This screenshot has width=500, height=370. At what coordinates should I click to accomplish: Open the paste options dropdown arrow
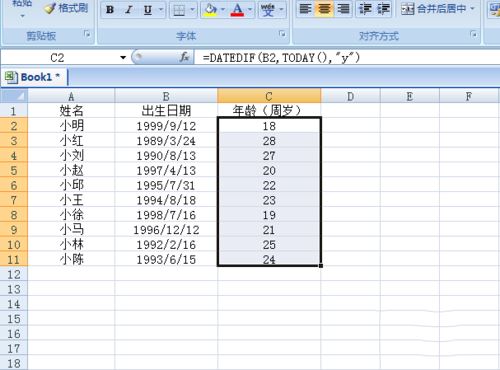click(x=22, y=16)
